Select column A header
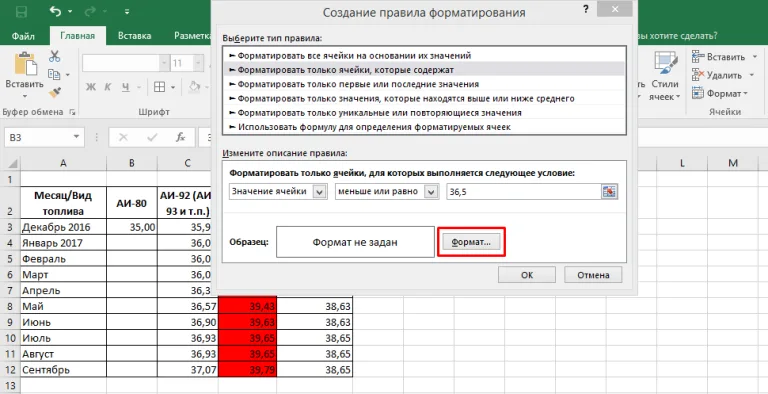This screenshot has width=768, height=394. (63, 163)
